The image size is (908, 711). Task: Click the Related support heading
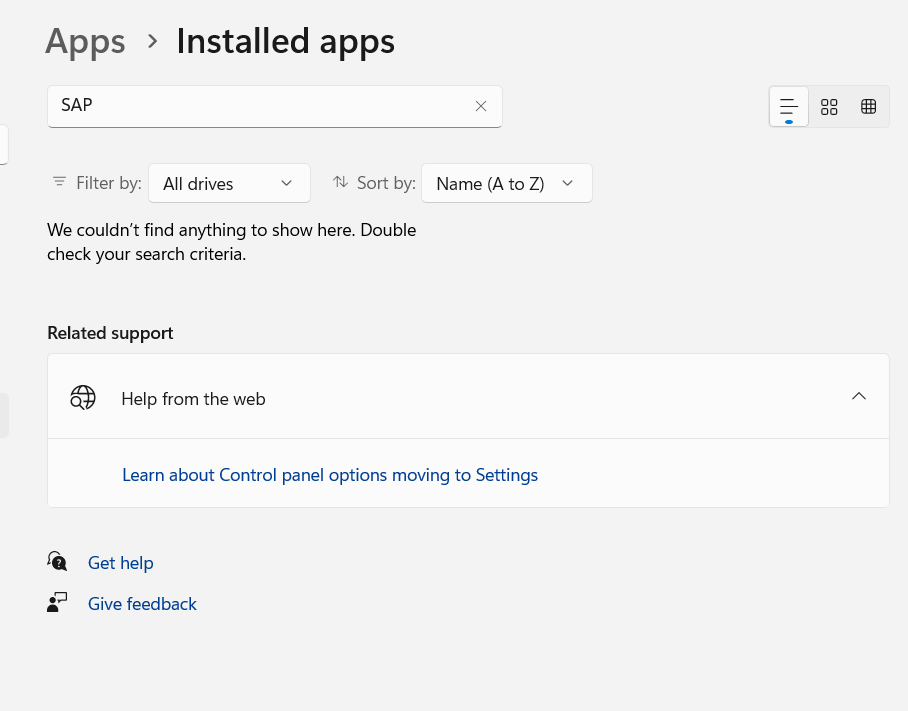110,333
